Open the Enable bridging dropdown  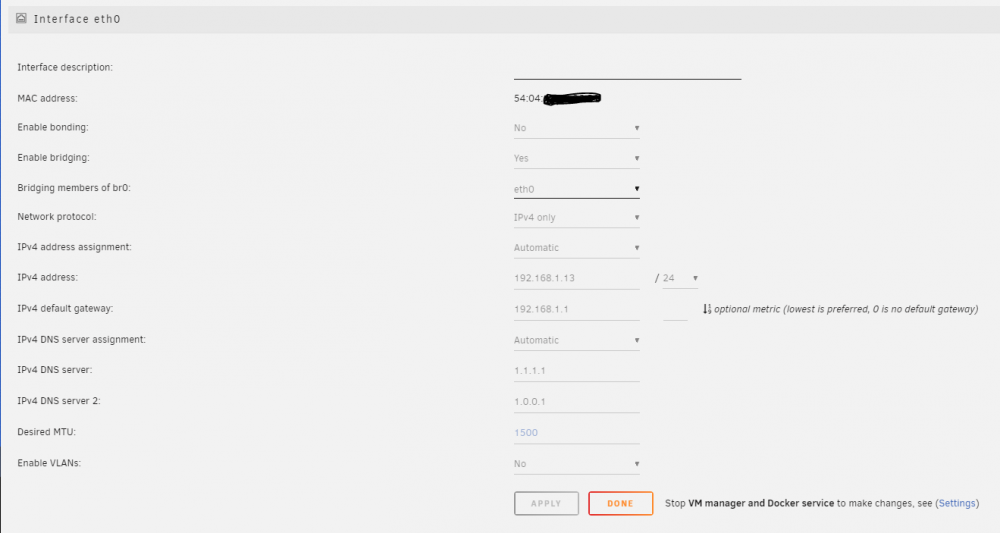(x=577, y=159)
